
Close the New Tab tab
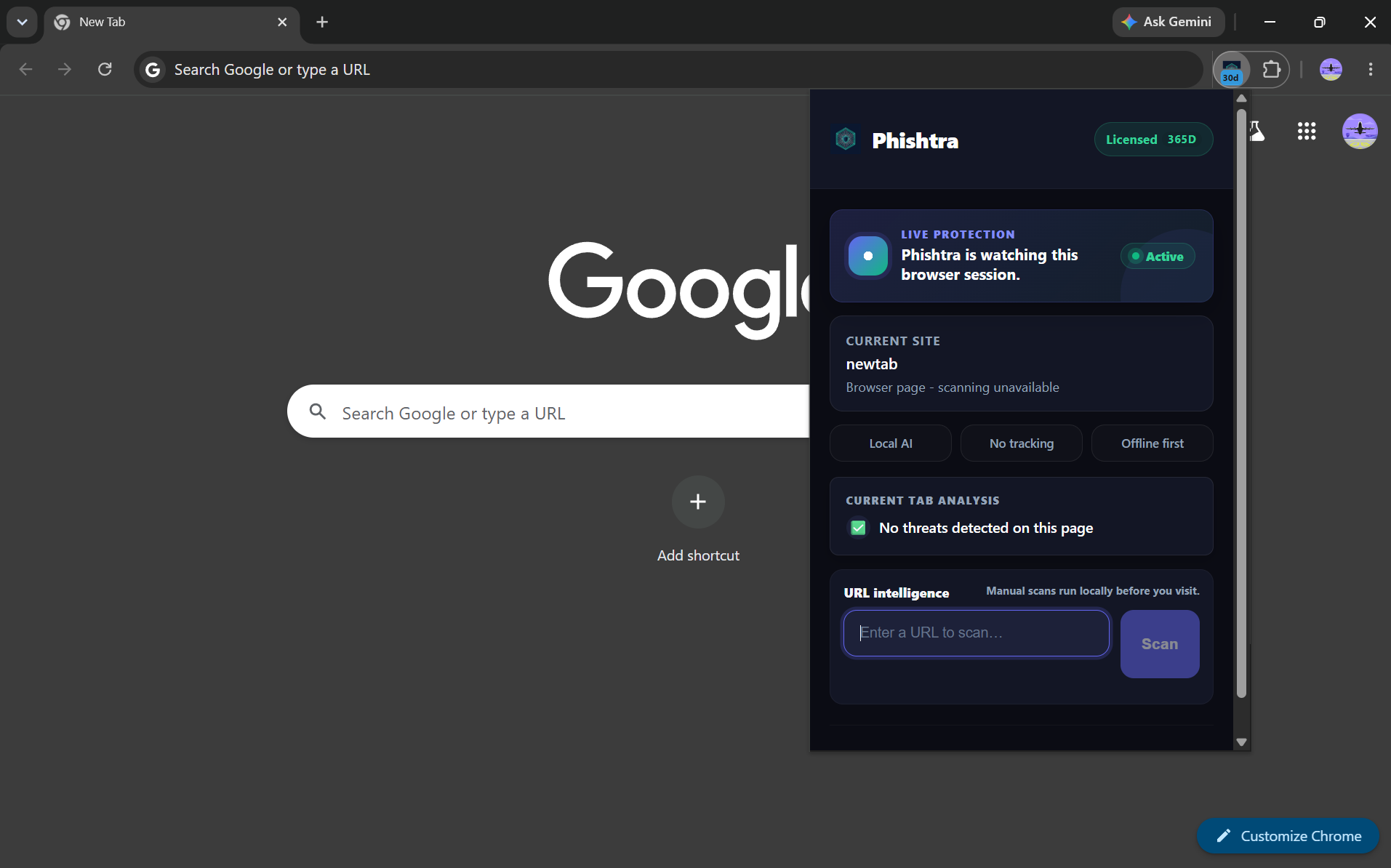click(x=282, y=22)
